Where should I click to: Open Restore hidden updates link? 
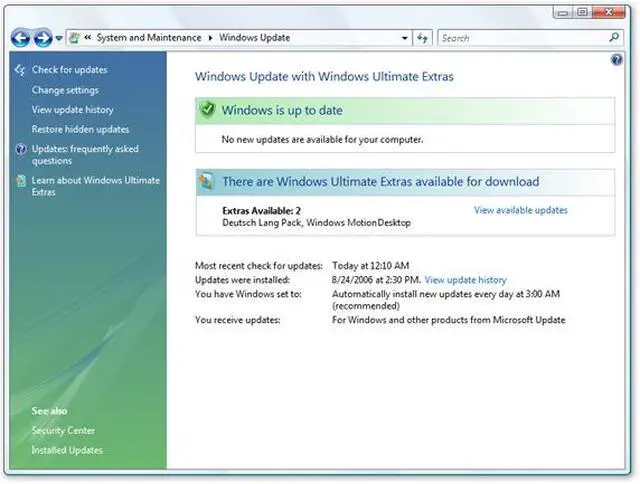[80, 129]
